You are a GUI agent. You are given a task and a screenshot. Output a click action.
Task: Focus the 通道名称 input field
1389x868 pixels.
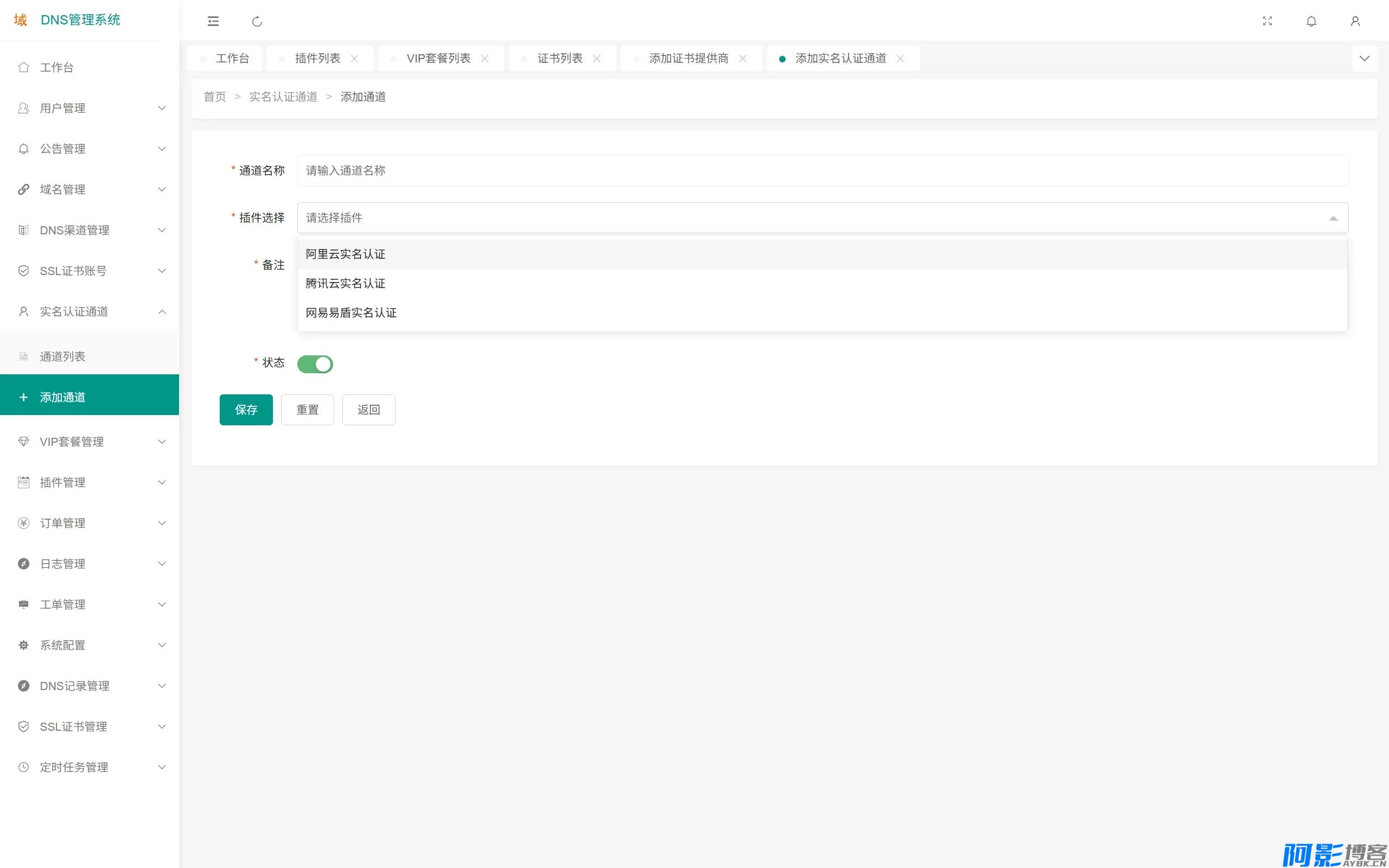point(822,170)
